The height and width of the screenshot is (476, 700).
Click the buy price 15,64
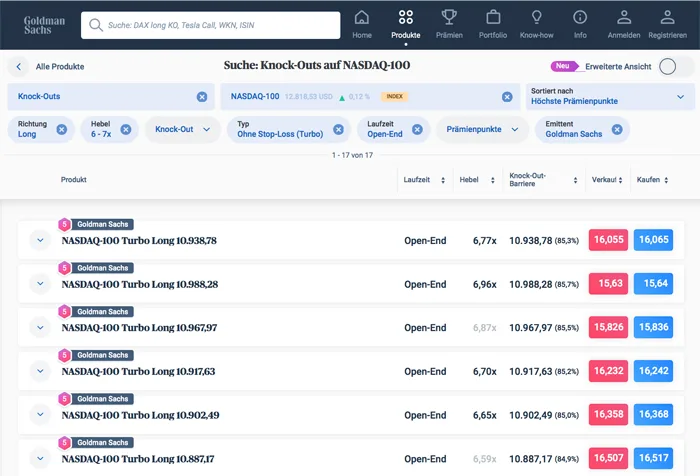tap(653, 284)
